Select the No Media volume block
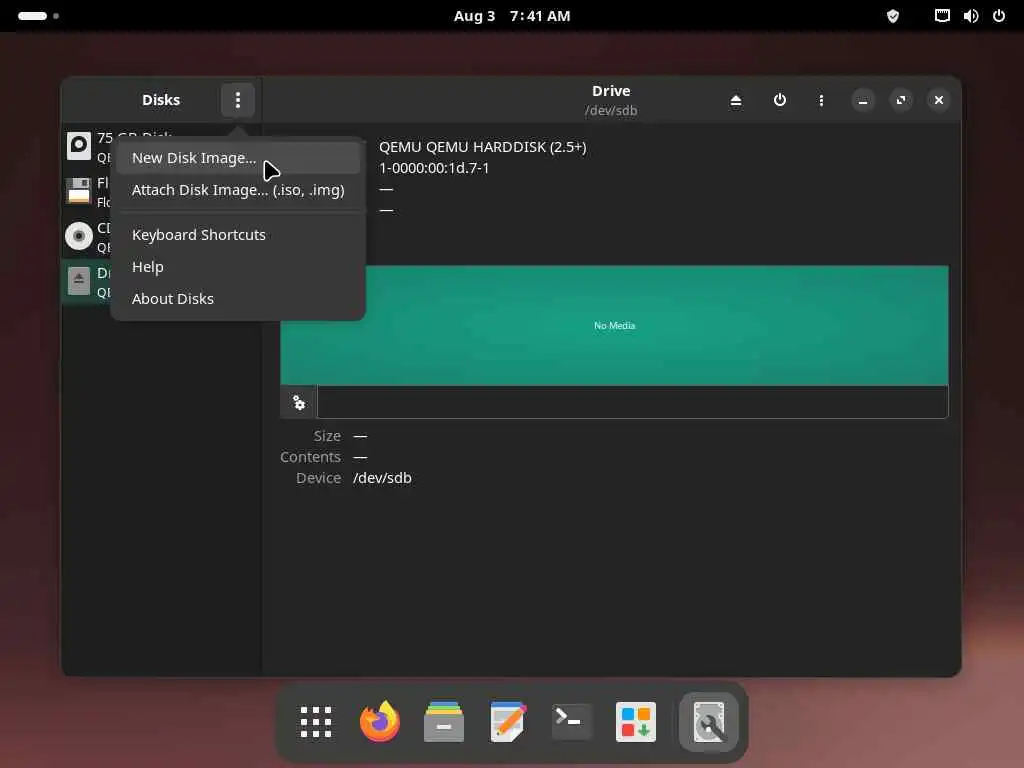 614,325
